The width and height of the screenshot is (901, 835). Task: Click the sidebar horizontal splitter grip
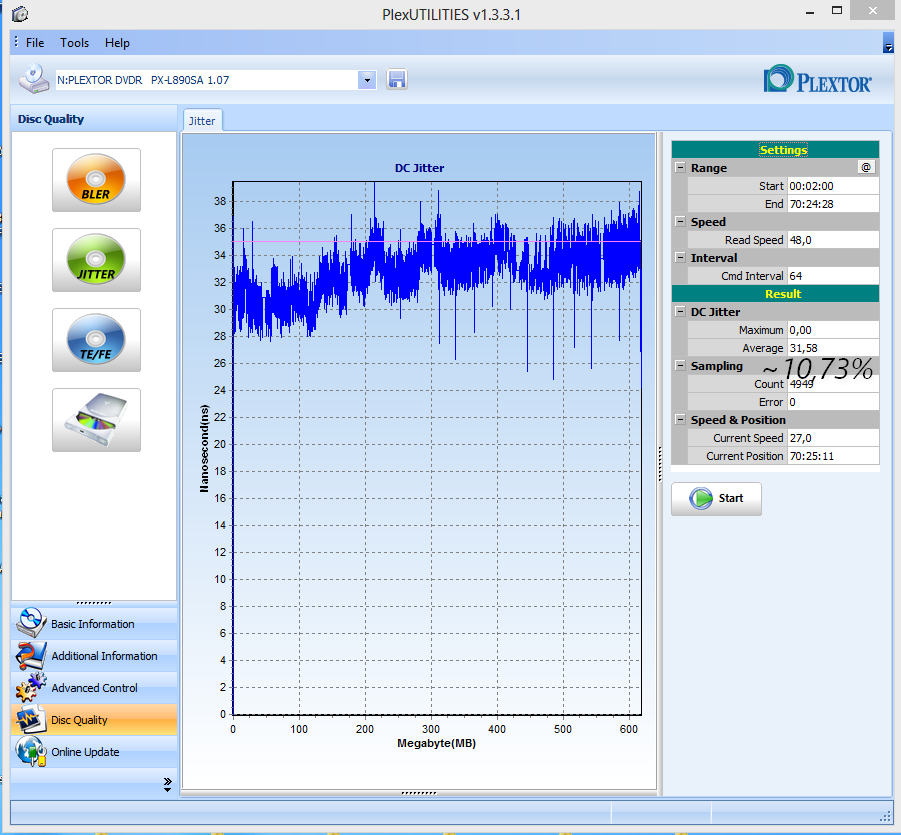click(94, 603)
